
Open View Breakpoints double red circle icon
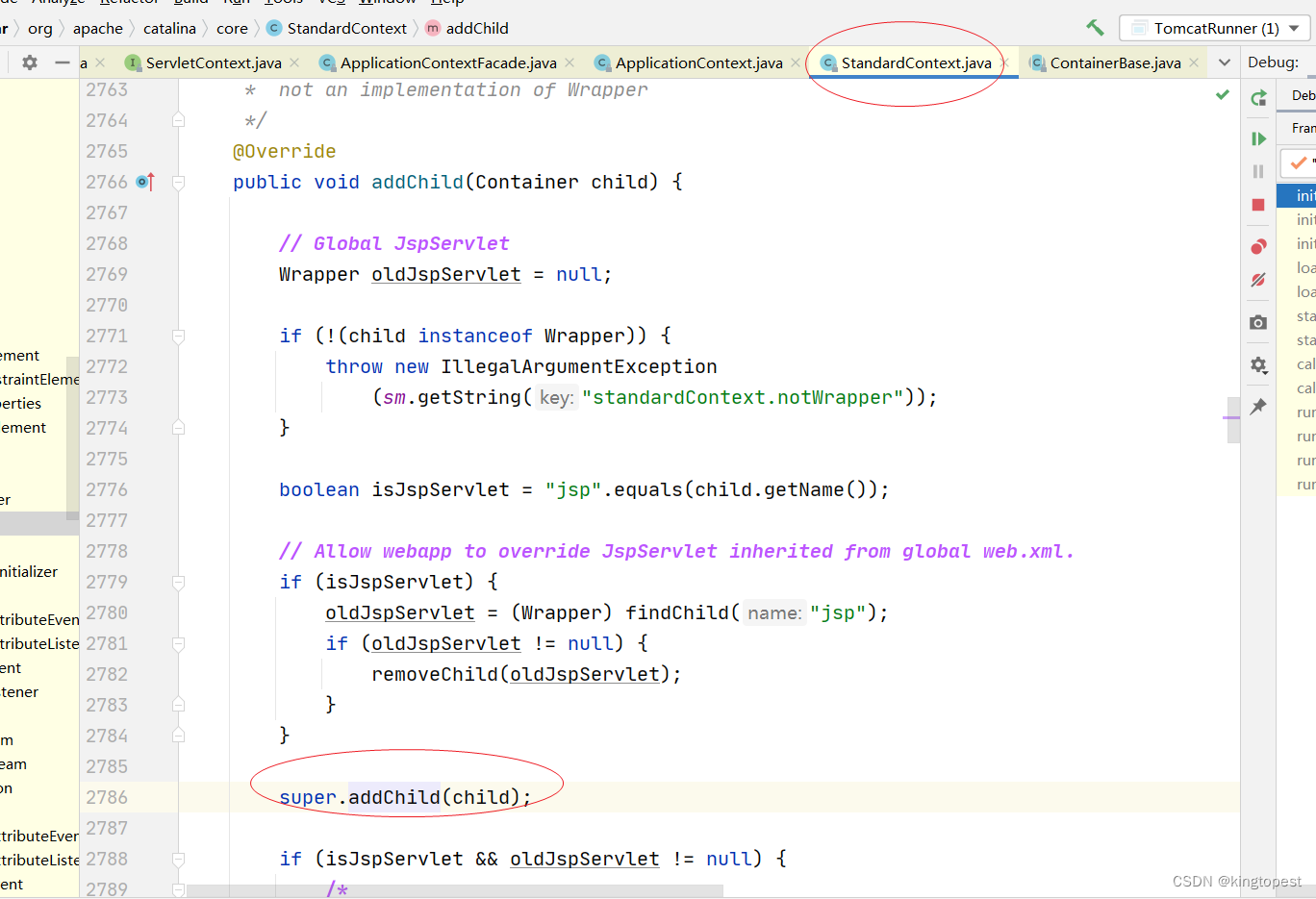[1258, 246]
